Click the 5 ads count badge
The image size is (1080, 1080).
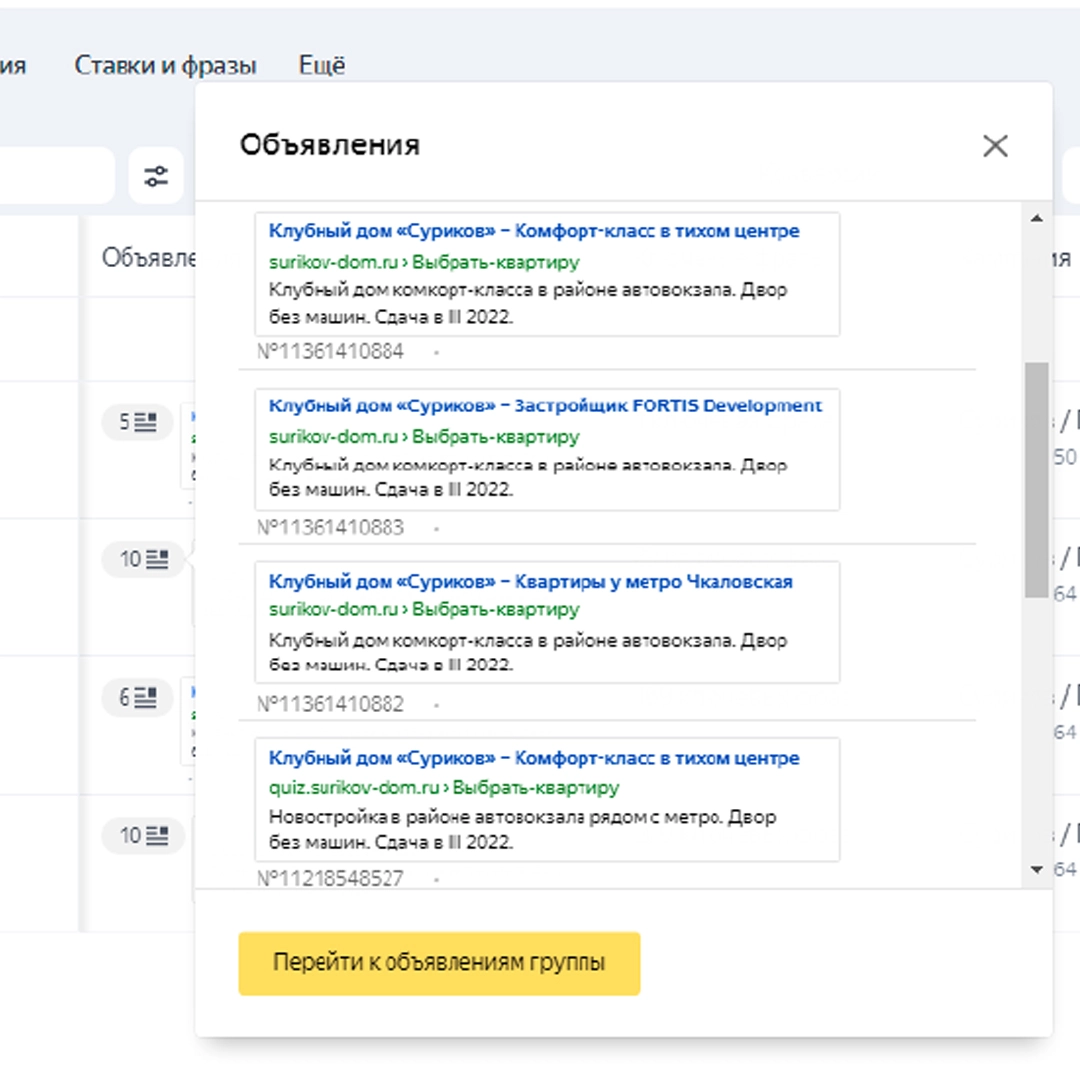(137, 422)
